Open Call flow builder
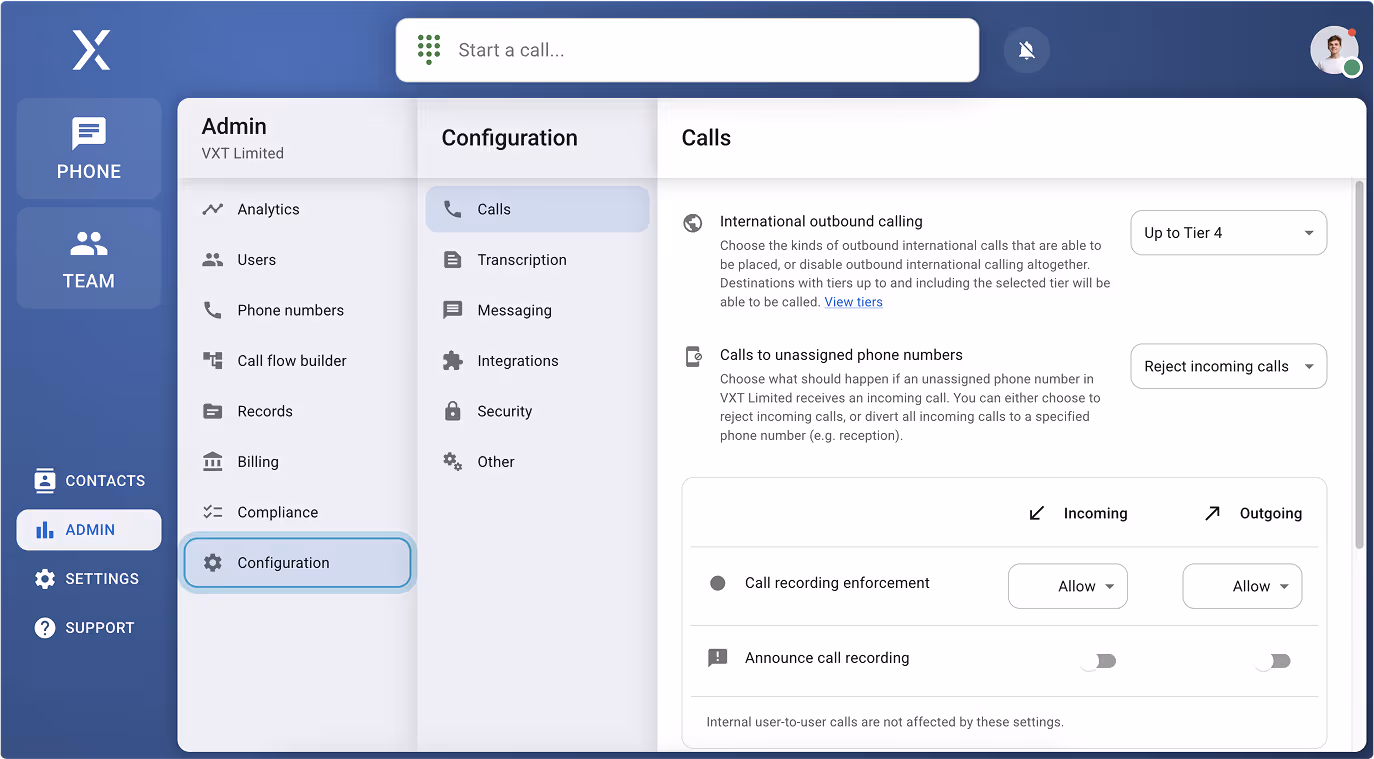The height and width of the screenshot is (759, 1374). [297, 361]
